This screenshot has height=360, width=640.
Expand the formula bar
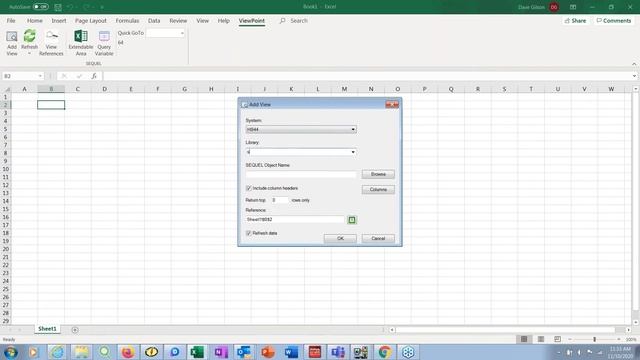(x=634, y=76)
